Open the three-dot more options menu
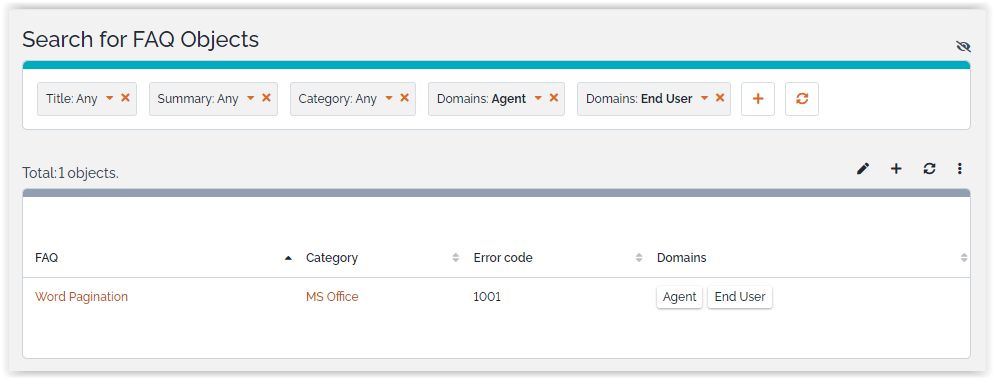 point(960,169)
